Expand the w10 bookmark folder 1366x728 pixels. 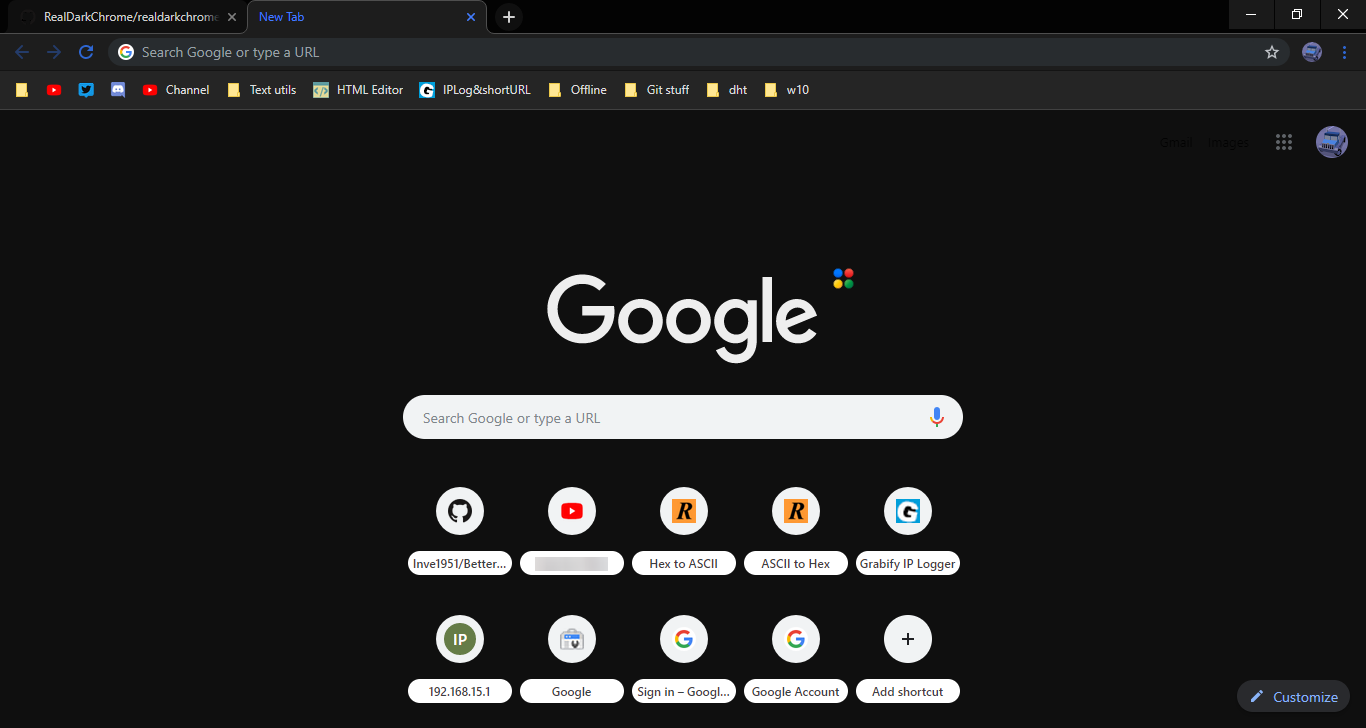coord(786,90)
